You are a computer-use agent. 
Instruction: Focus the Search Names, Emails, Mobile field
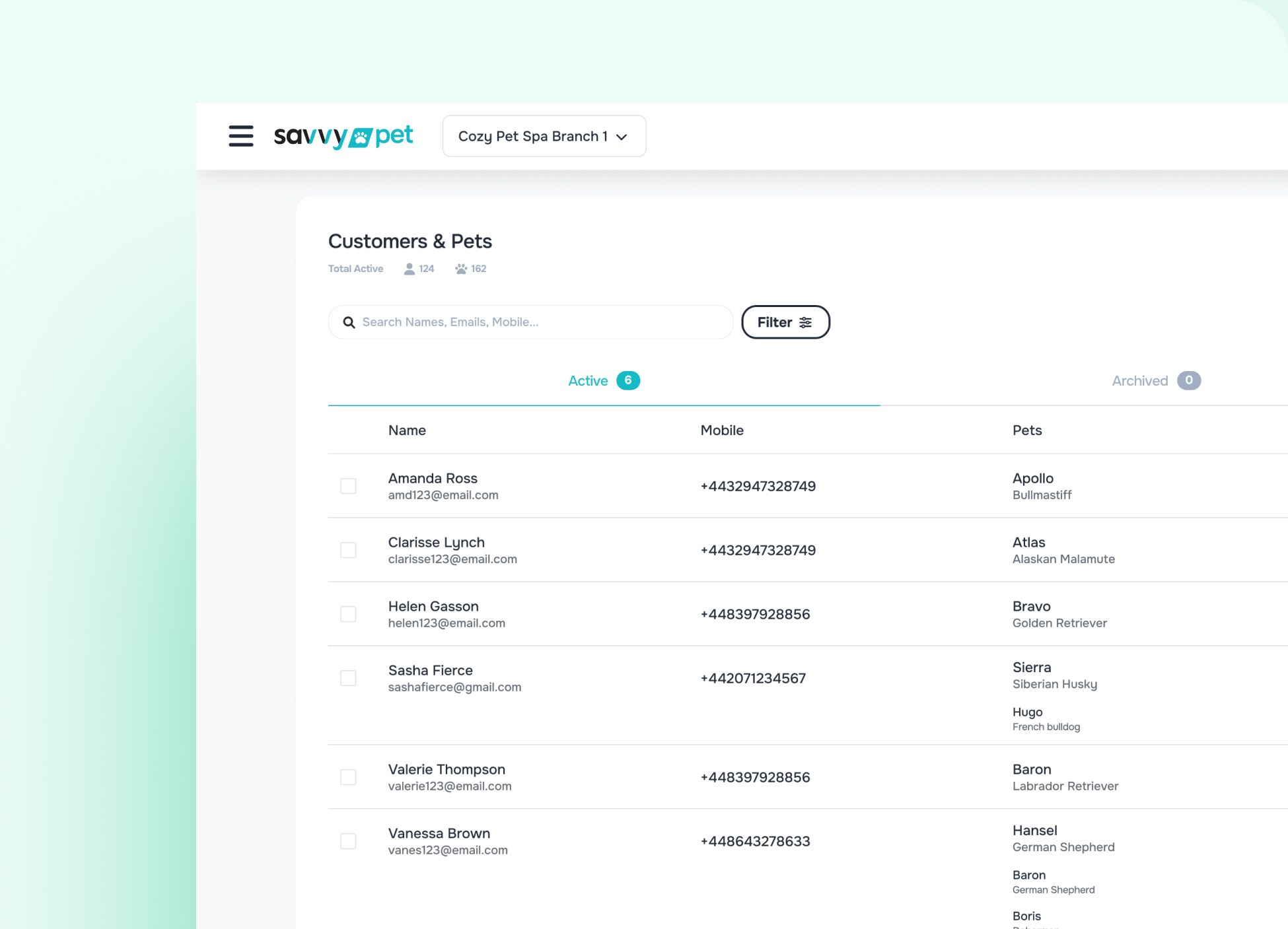point(530,322)
